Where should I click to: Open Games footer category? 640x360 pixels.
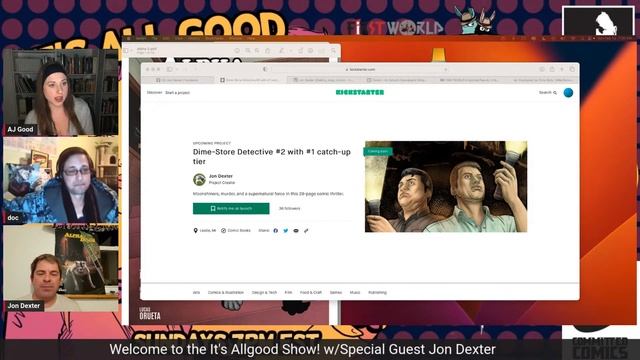coord(336,293)
